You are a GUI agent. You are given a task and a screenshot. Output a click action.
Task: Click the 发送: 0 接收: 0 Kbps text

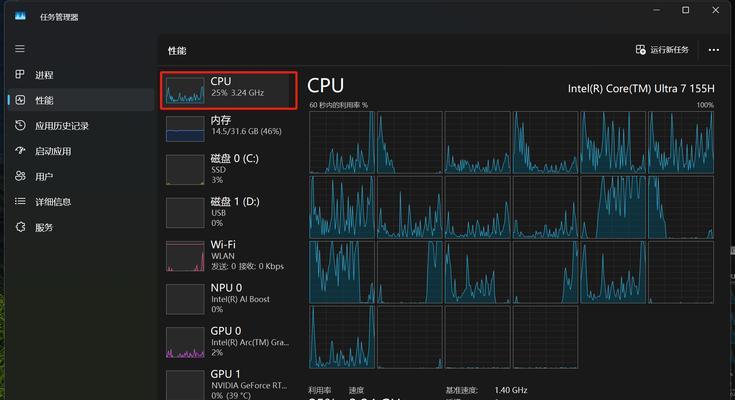[x=247, y=266]
